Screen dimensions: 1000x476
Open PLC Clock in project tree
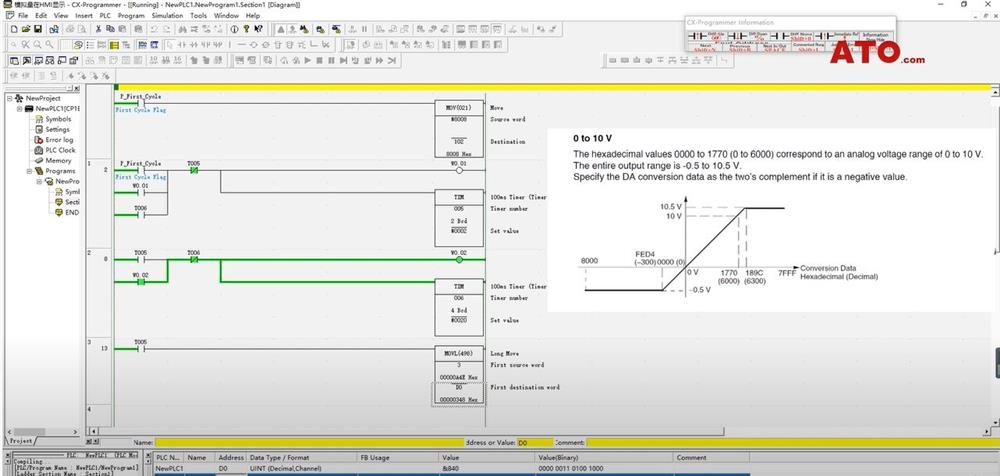click(60, 150)
